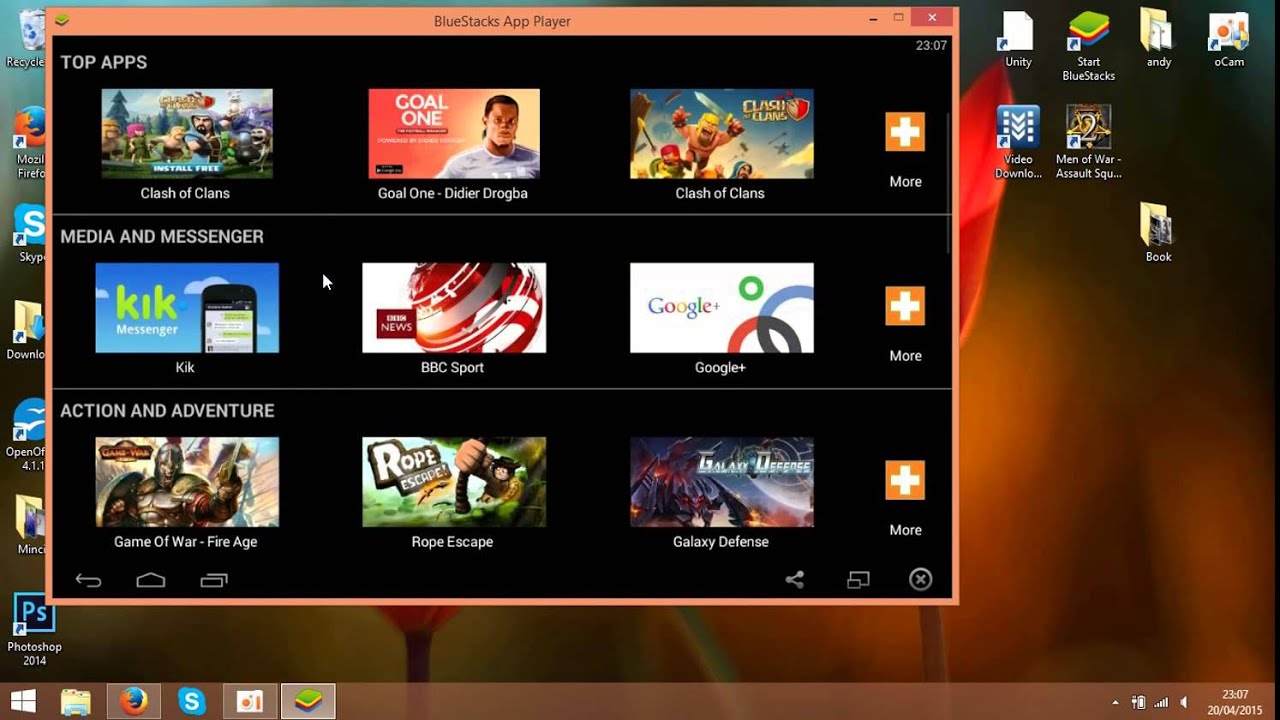Screen dimensions: 1280x720
Task: Select the Unity desktop shortcut
Action: [x=1018, y=40]
